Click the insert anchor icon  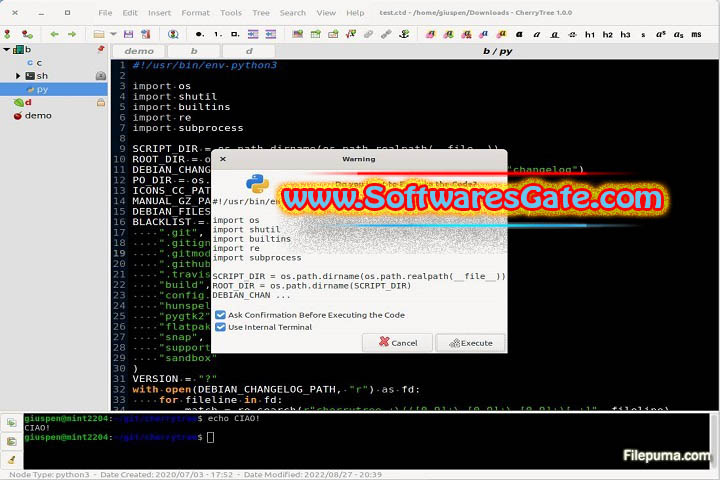(x=404, y=34)
